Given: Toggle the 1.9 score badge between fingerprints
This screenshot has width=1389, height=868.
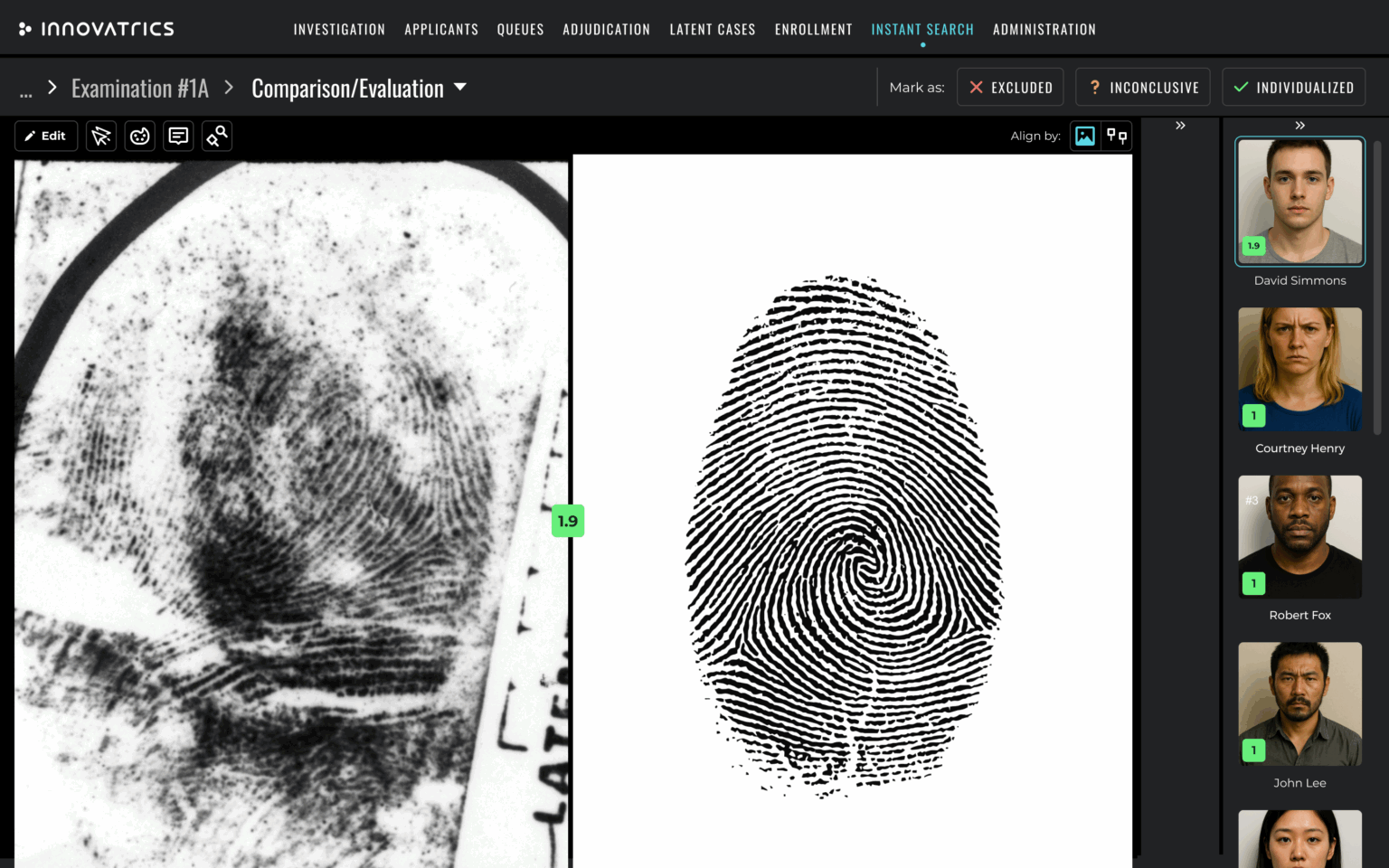Looking at the screenshot, I should 568,521.
